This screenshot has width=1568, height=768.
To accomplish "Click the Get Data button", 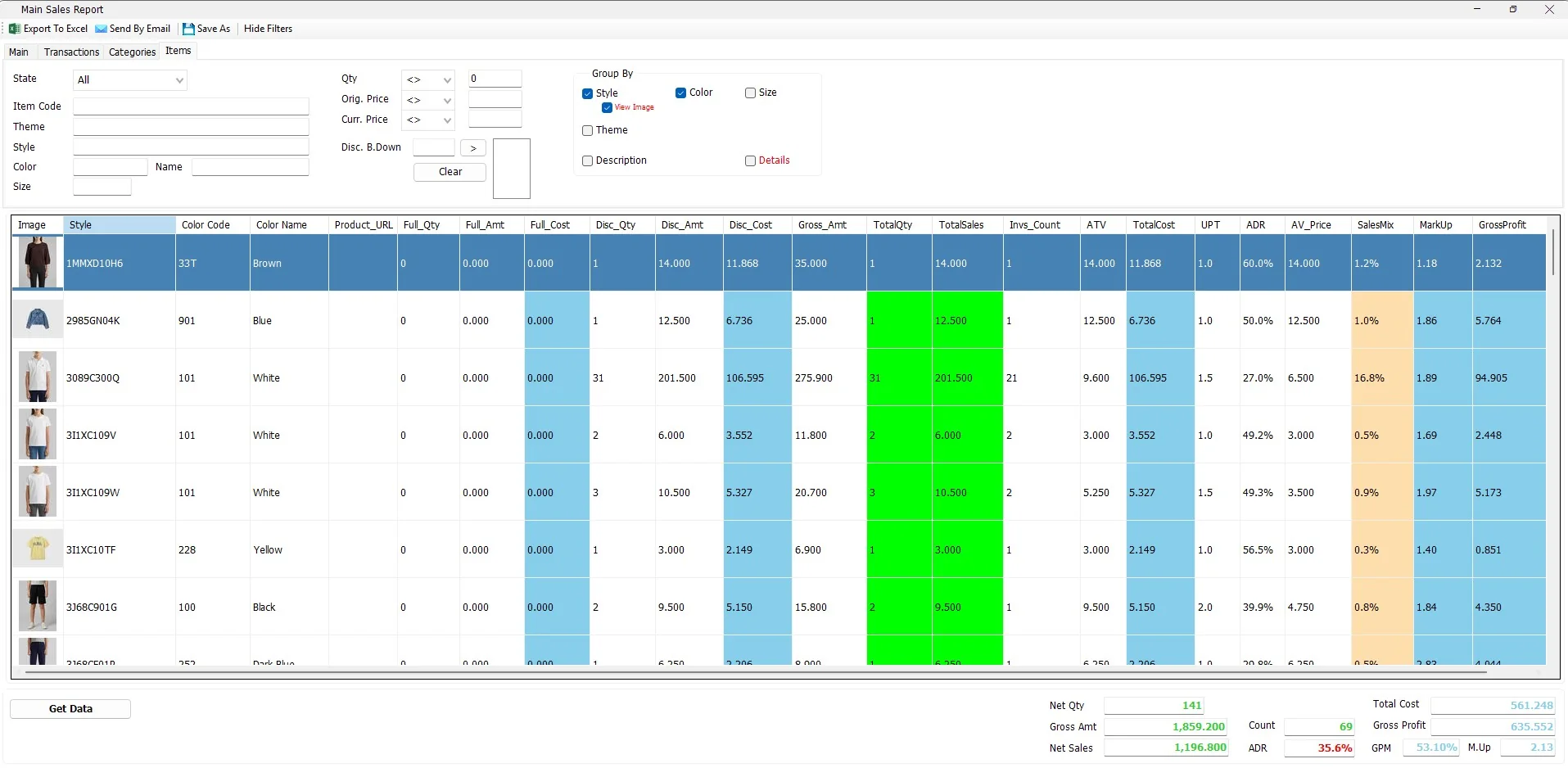I will point(70,709).
